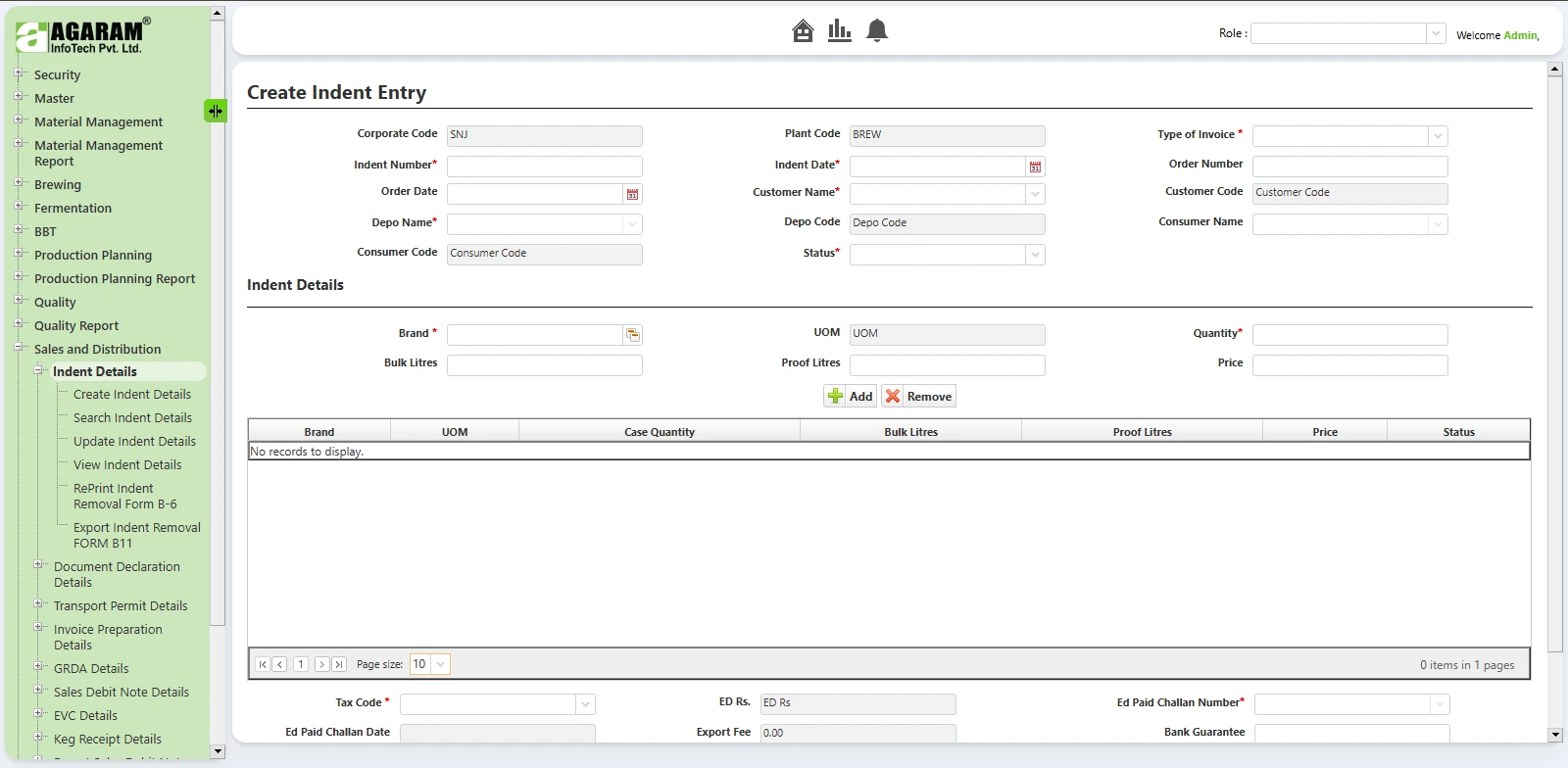Click the notification bell icon

pos(877,31)
